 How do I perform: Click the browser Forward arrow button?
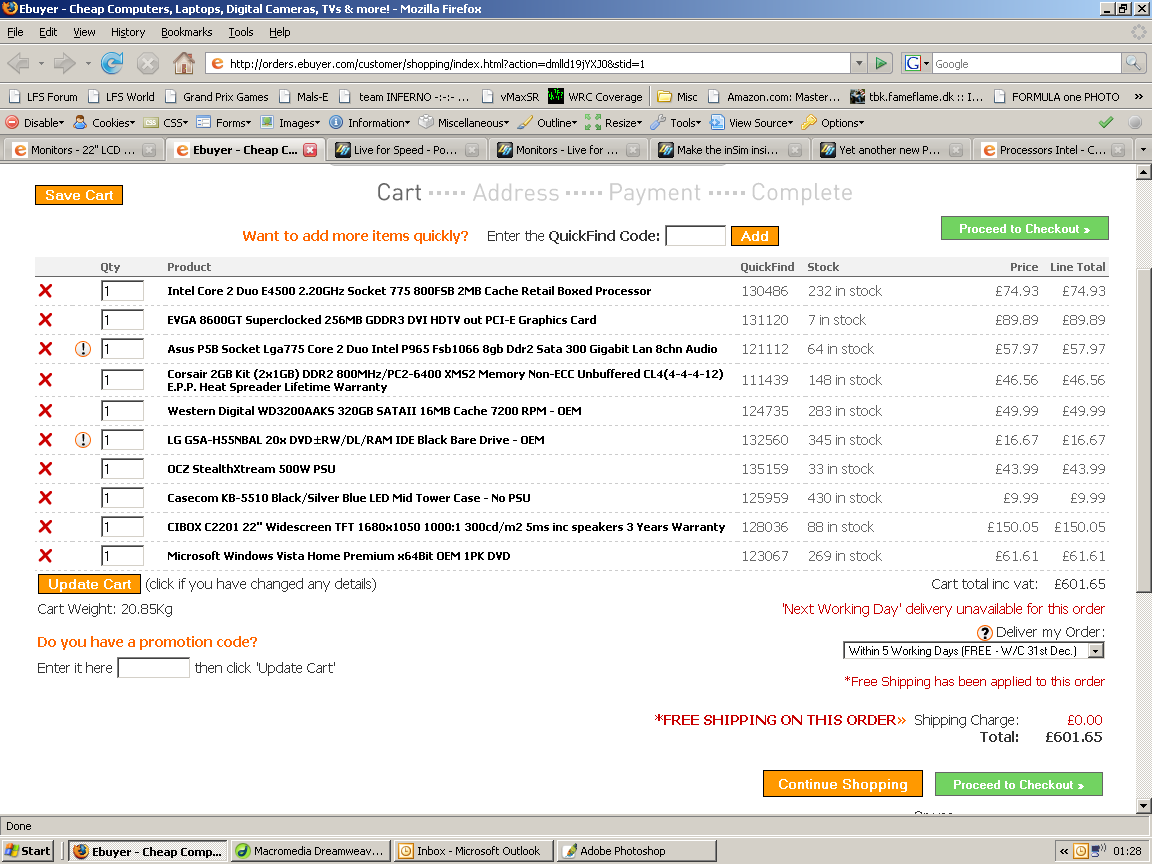[65, 64]
